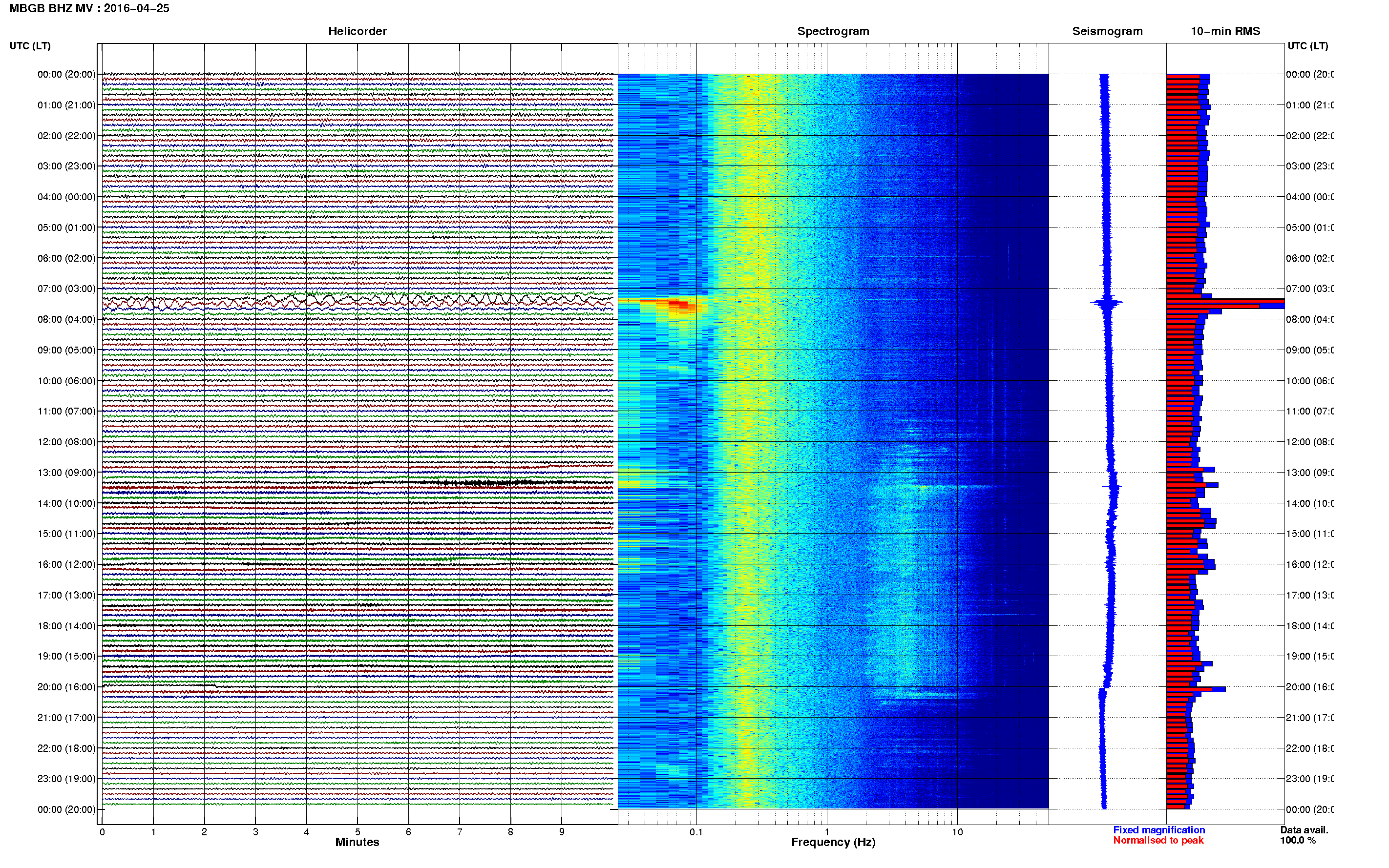
Task: Select left time label 02:00 (22:00)
Action: 66,136
